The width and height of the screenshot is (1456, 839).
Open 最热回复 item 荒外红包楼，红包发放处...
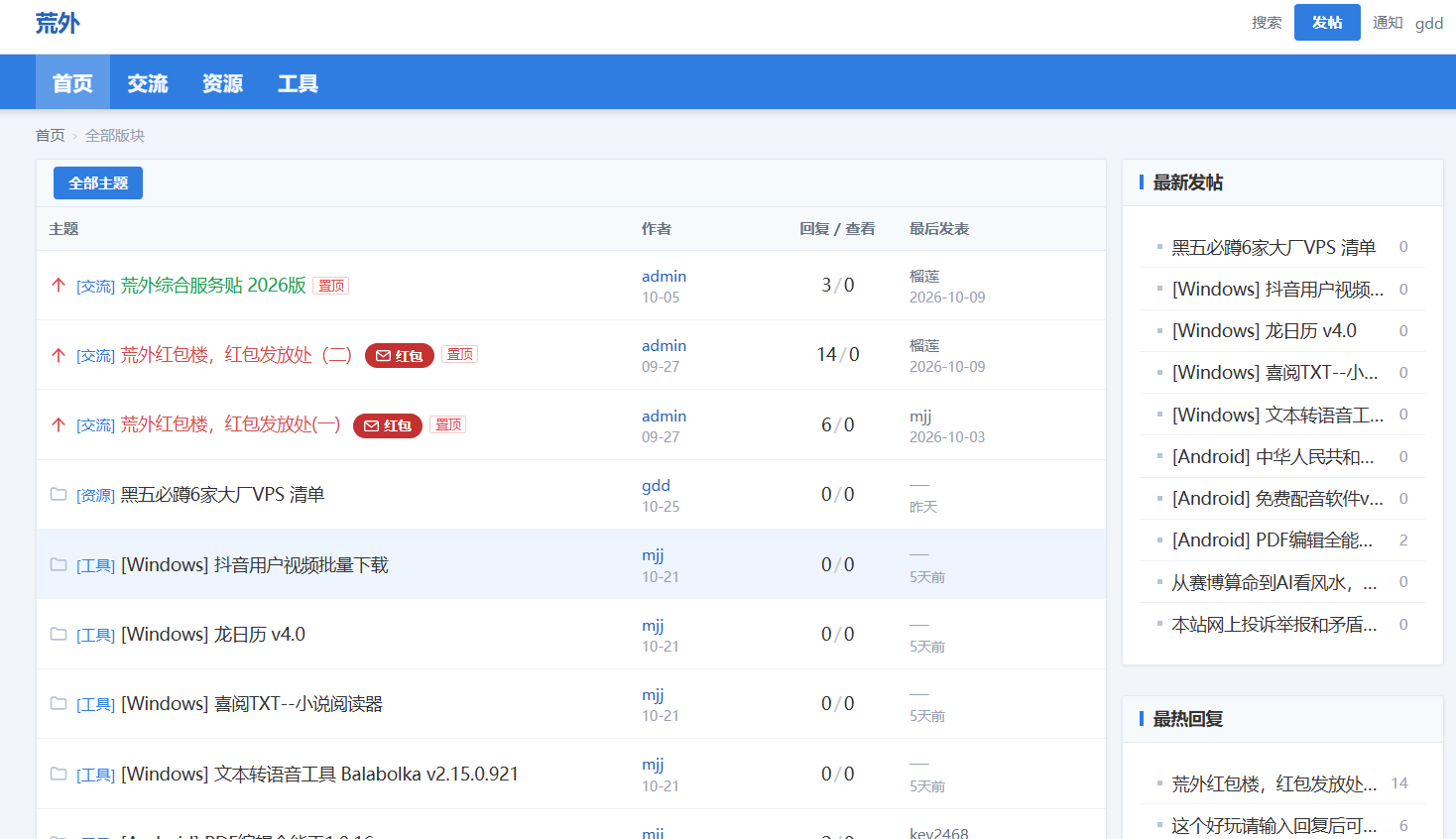[x=1274, y=783]
